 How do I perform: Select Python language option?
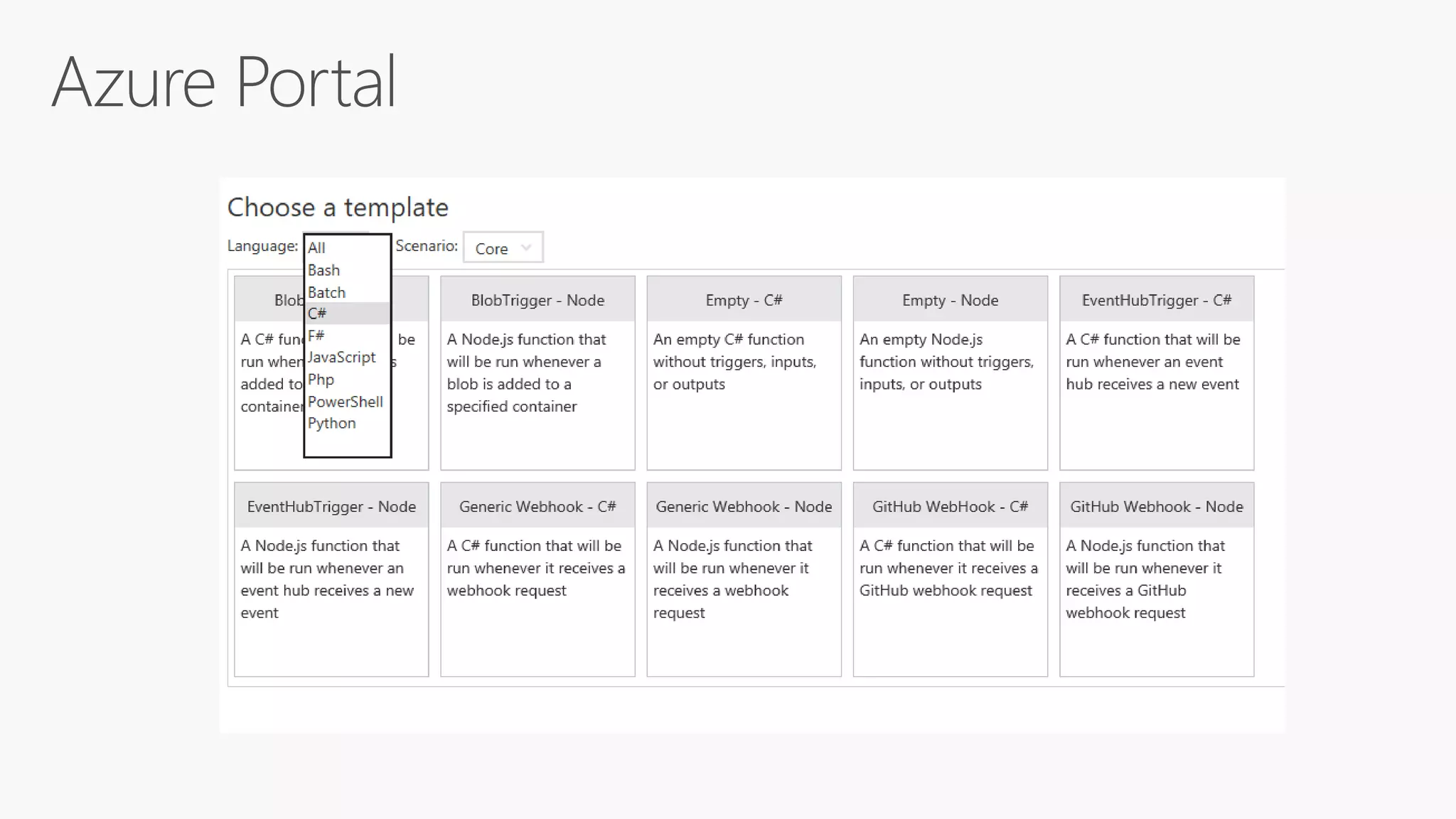point(332,424)
